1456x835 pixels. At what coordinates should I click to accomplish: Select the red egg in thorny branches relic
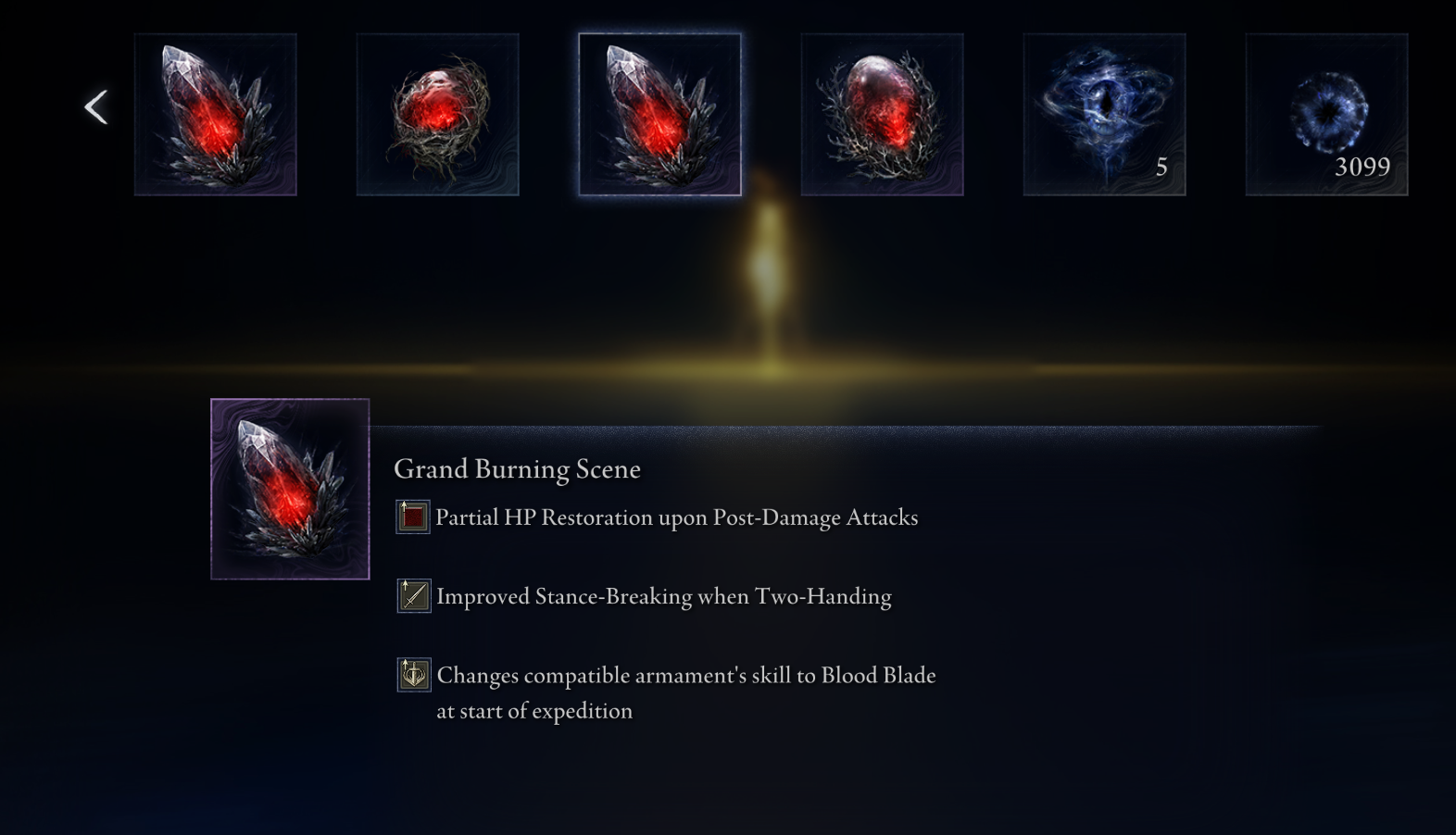883,115
